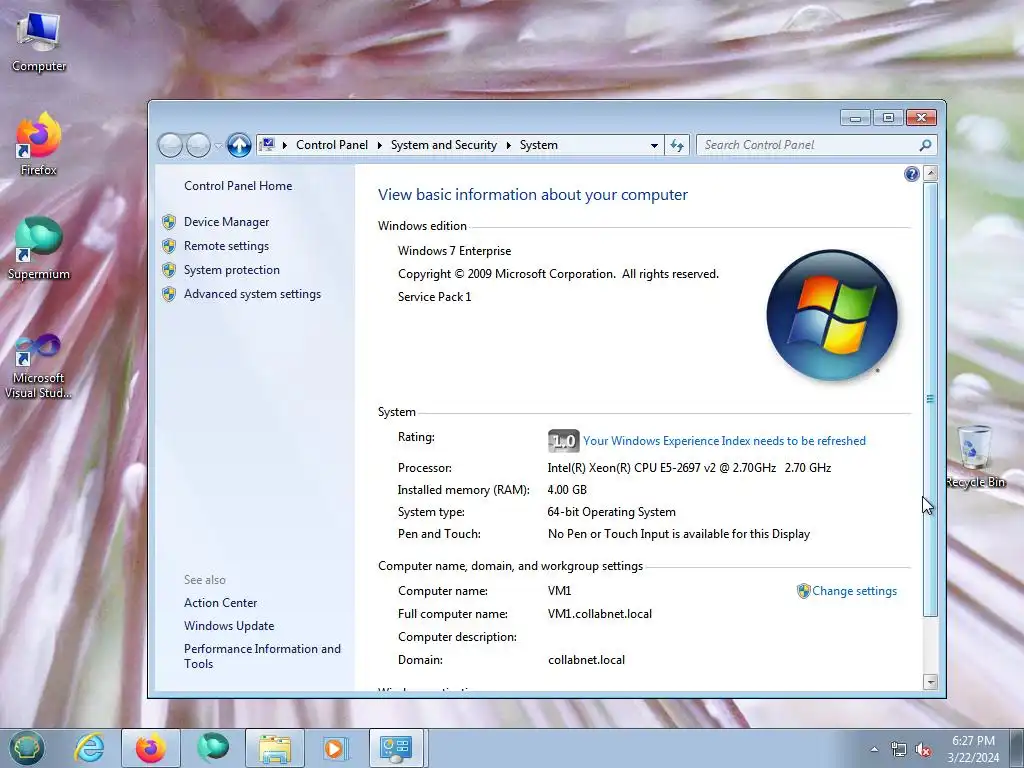Click the Up arrow navigation button
The image size is (1024, 768).
pos(239,145)
